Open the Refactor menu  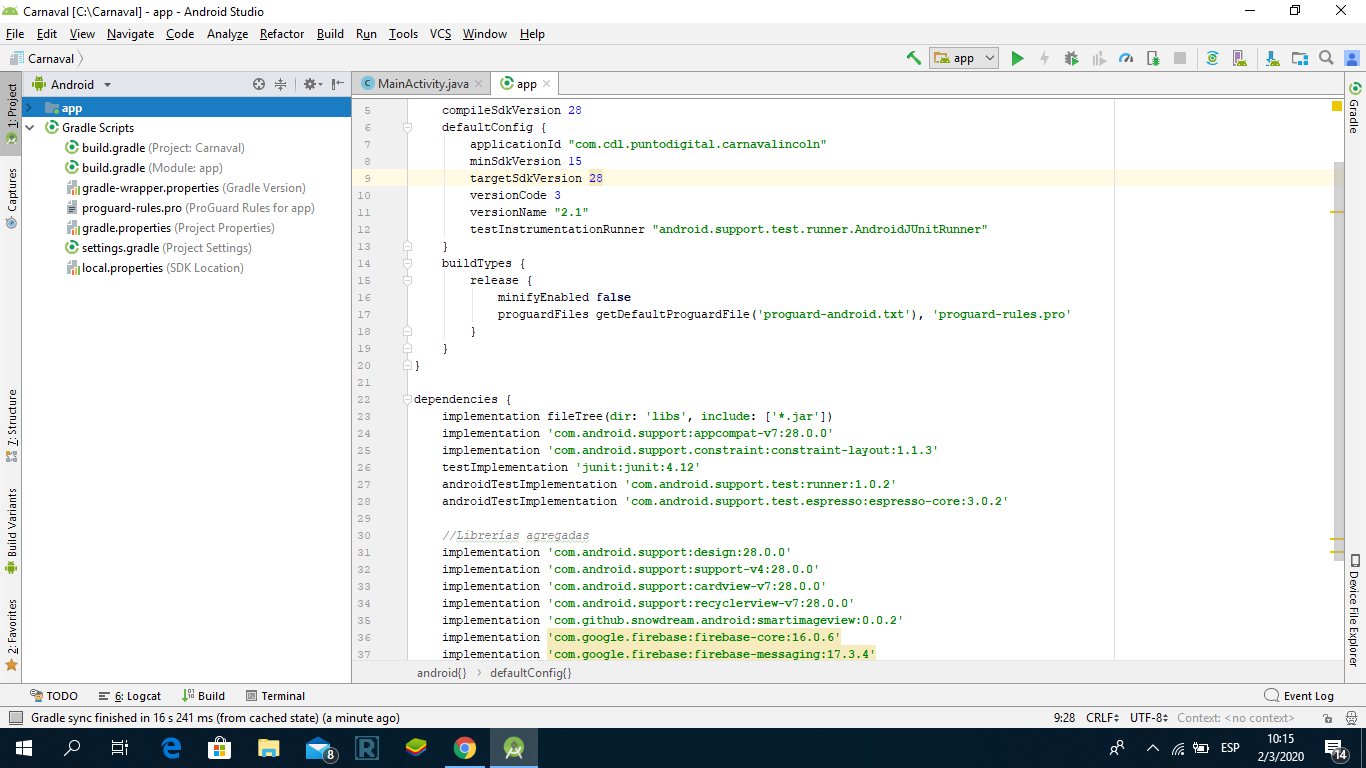(282, 34)
